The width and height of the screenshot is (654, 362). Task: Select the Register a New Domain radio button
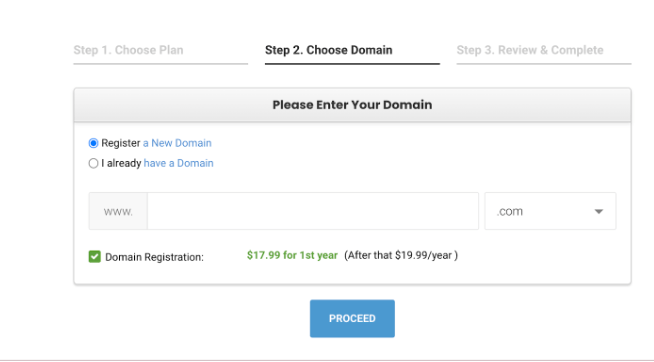[93, 143]
